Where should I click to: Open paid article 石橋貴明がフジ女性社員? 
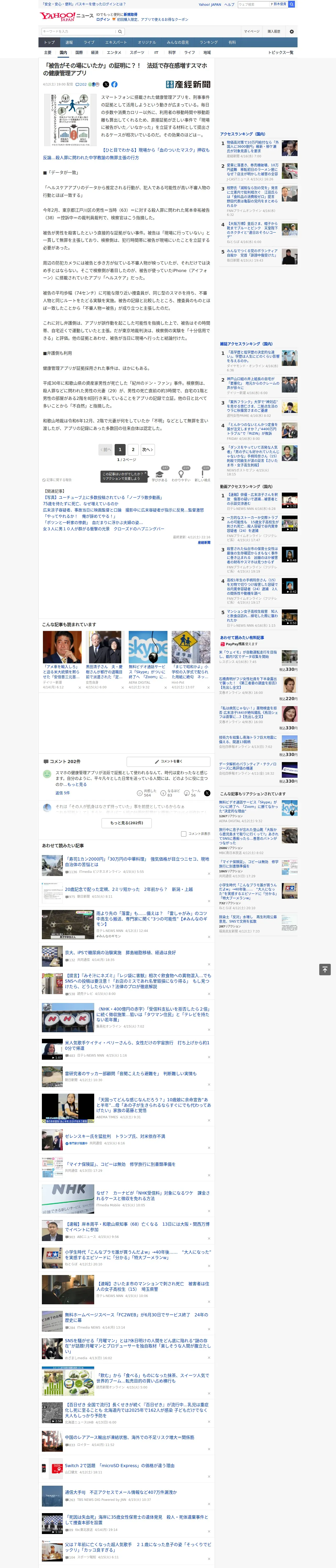pyautogui.click(x=248, y=683)
